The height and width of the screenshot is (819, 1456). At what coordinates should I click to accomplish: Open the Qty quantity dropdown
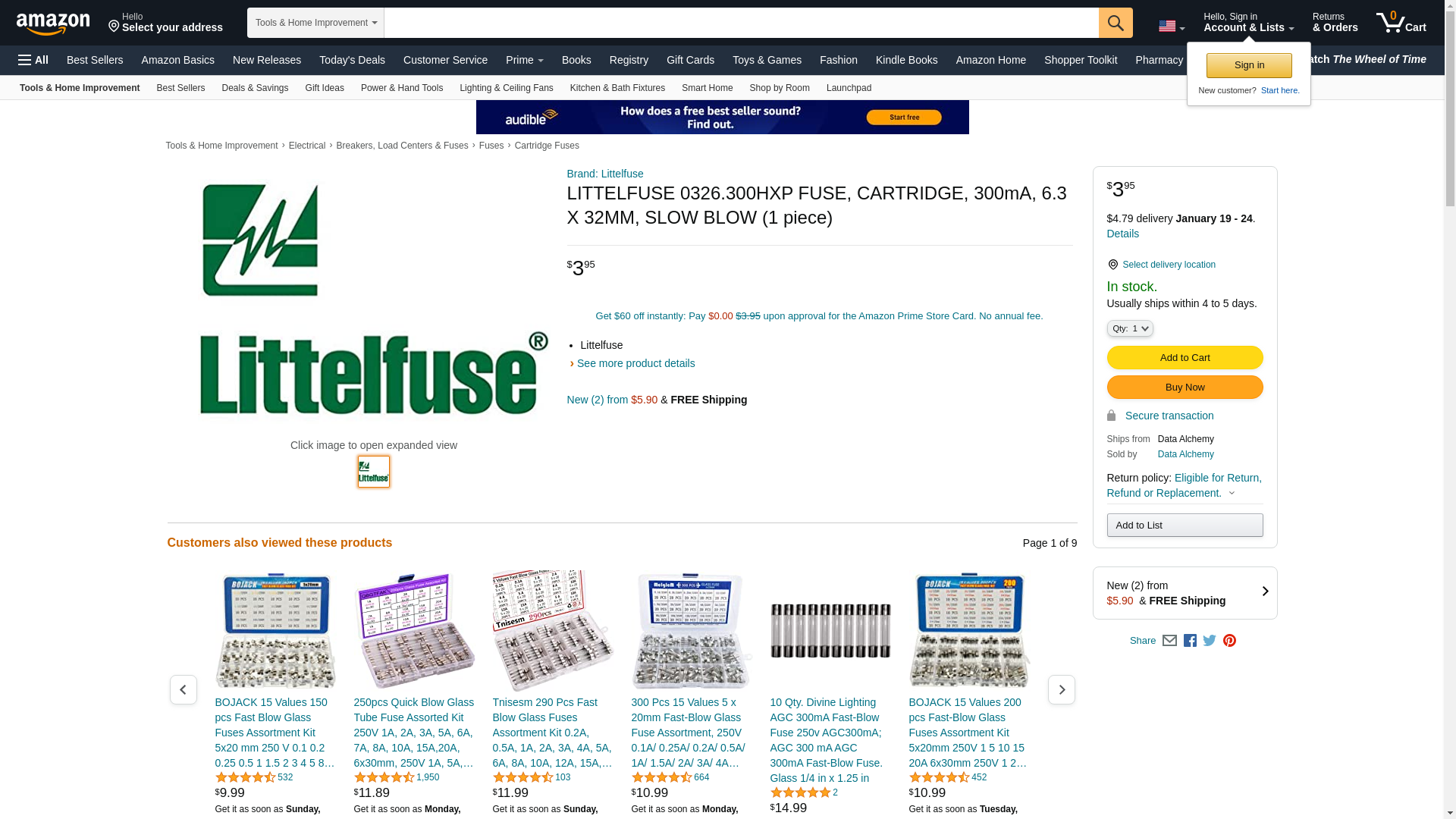tap(1130, 328)
